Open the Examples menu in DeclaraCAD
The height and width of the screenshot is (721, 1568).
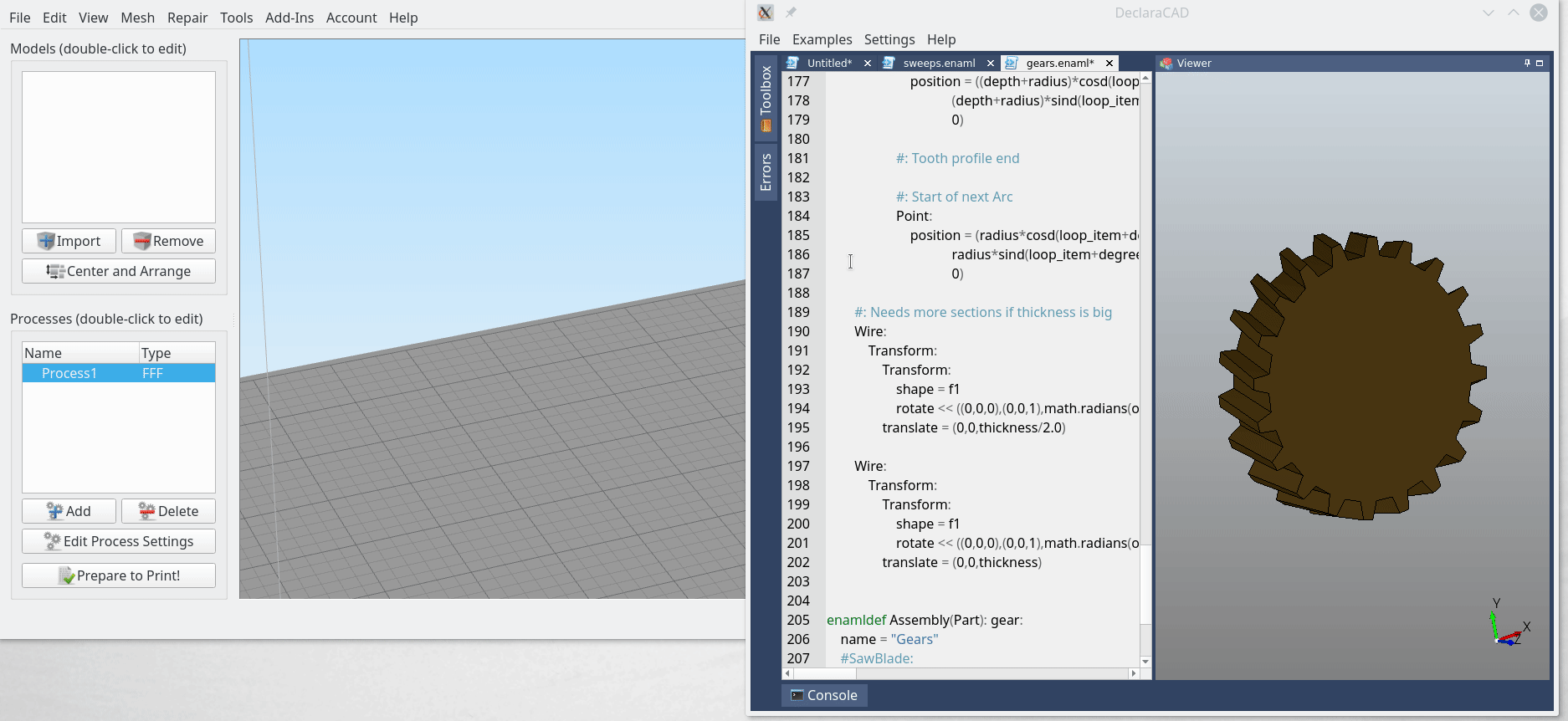click(x=822, y=39)
